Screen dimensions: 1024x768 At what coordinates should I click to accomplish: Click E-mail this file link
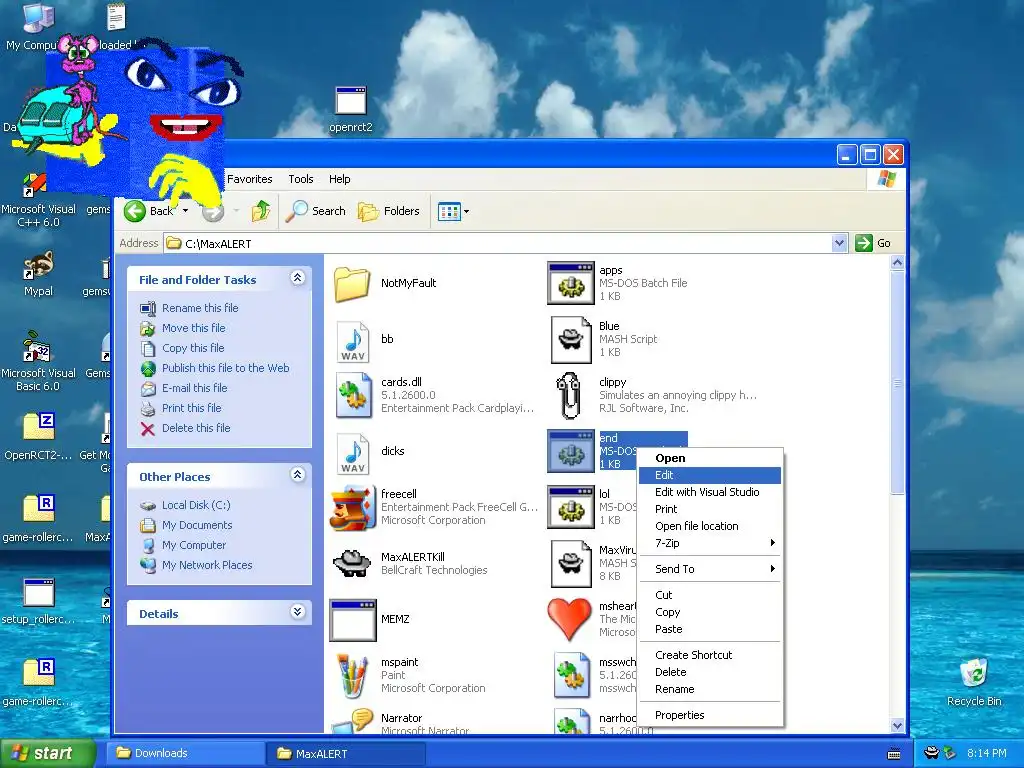[x=195, y=388]
